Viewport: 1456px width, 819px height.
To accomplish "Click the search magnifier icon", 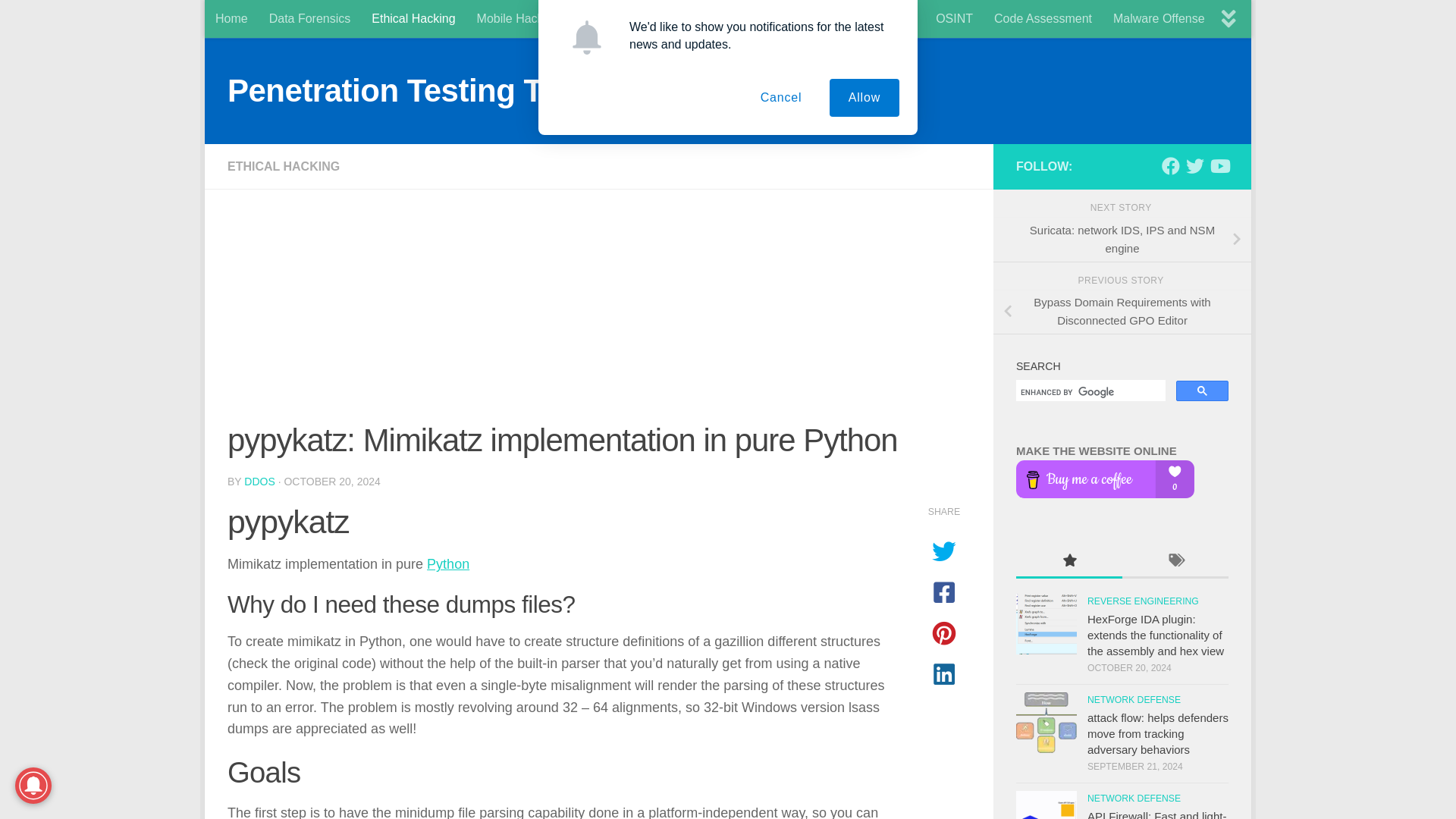I will pyautogui.click(x=1202, y=390).
